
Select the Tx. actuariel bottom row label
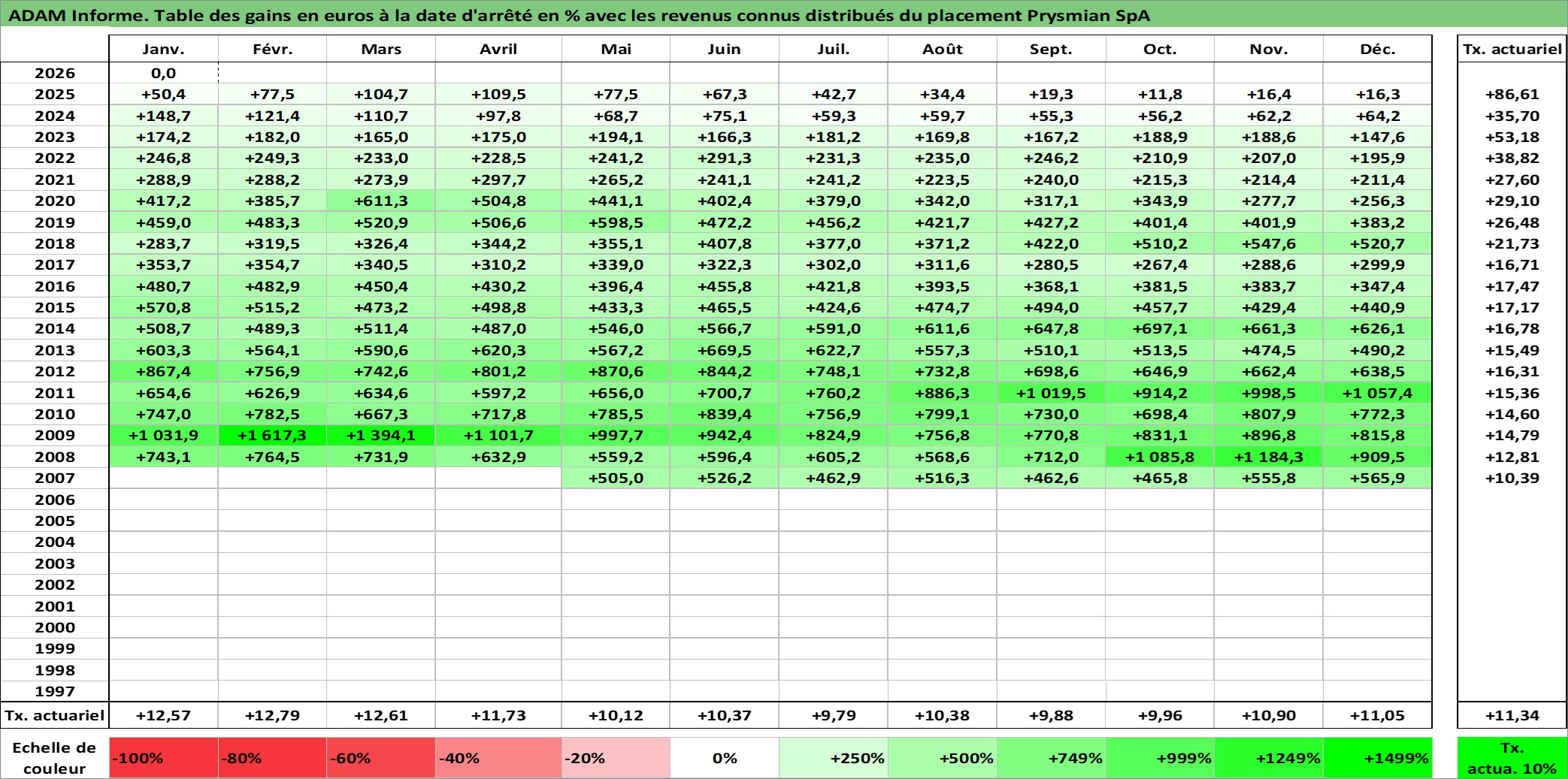(x=55, y=715)
